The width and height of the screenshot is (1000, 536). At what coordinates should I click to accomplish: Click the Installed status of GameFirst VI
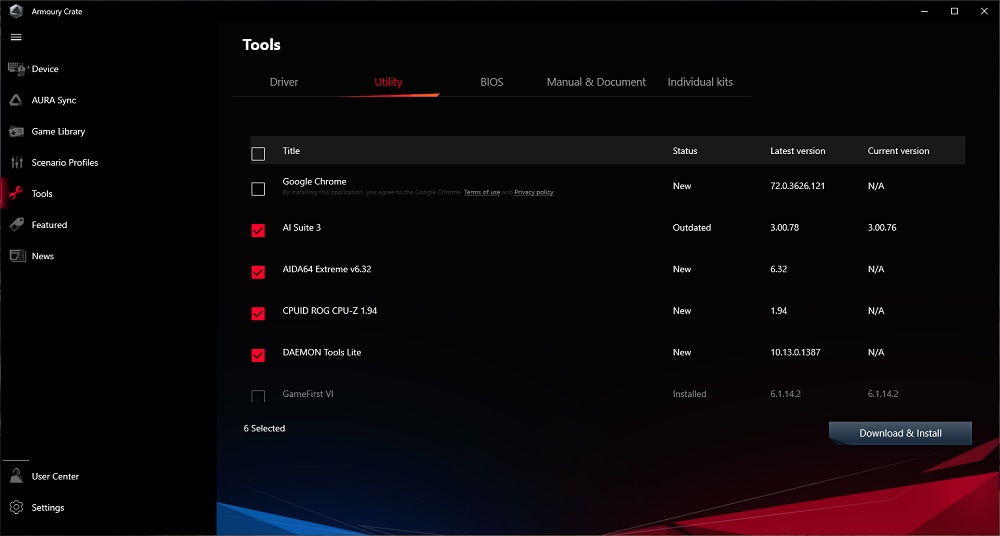[x=689, y=394]
